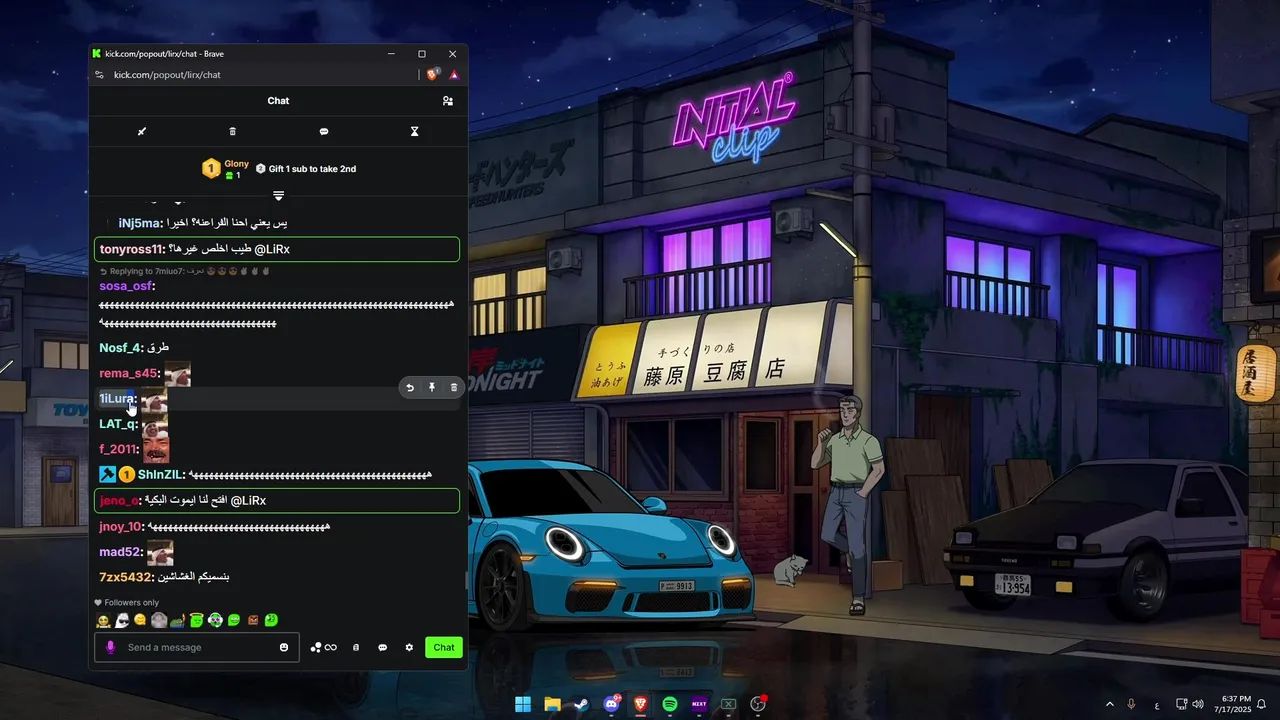Open emote image in mad52's message
1280x720 pixels.
pyautogui.click(x=160, y=552)
